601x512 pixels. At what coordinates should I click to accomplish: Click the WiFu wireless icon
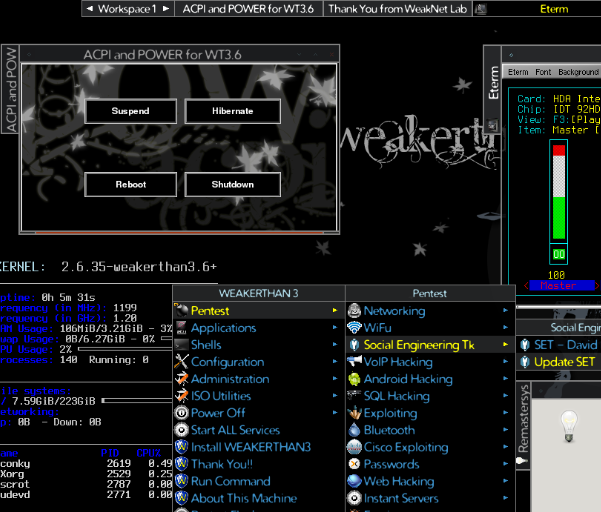354,328
